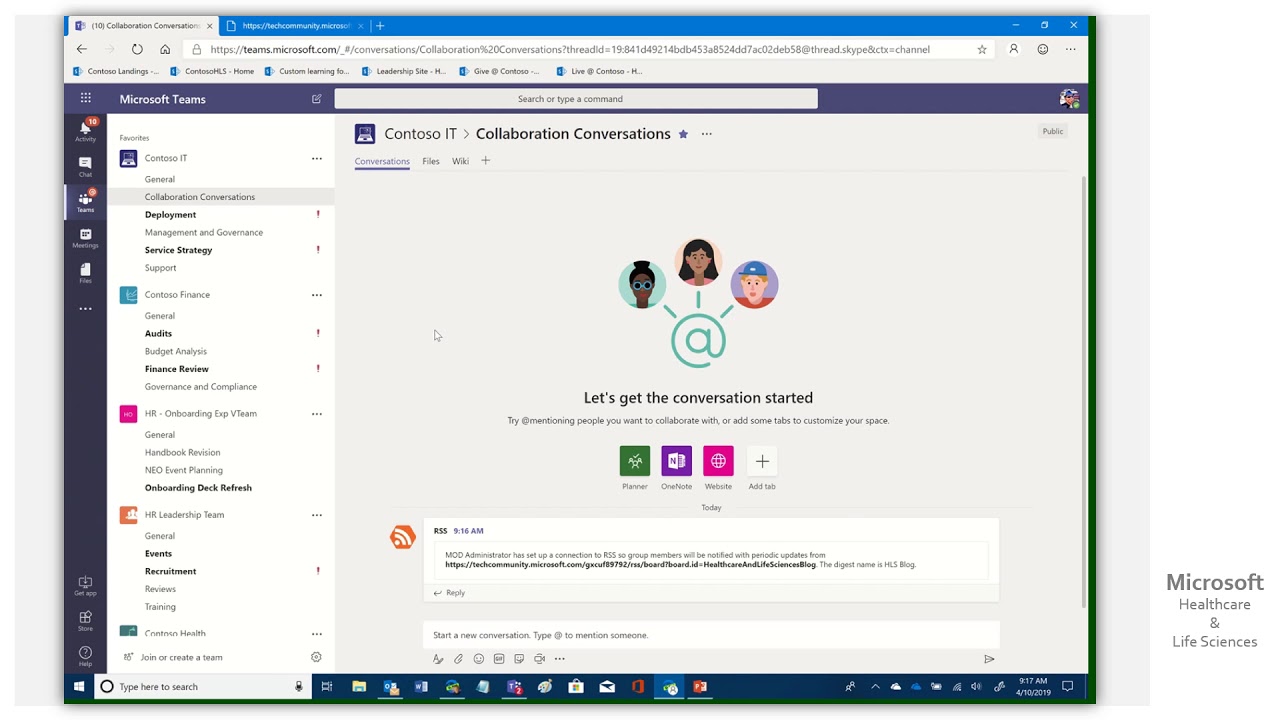The width and height of the screenshot is (1280, 720).
Task: Reply to the RSS message
Action: [x=449, y=593]
